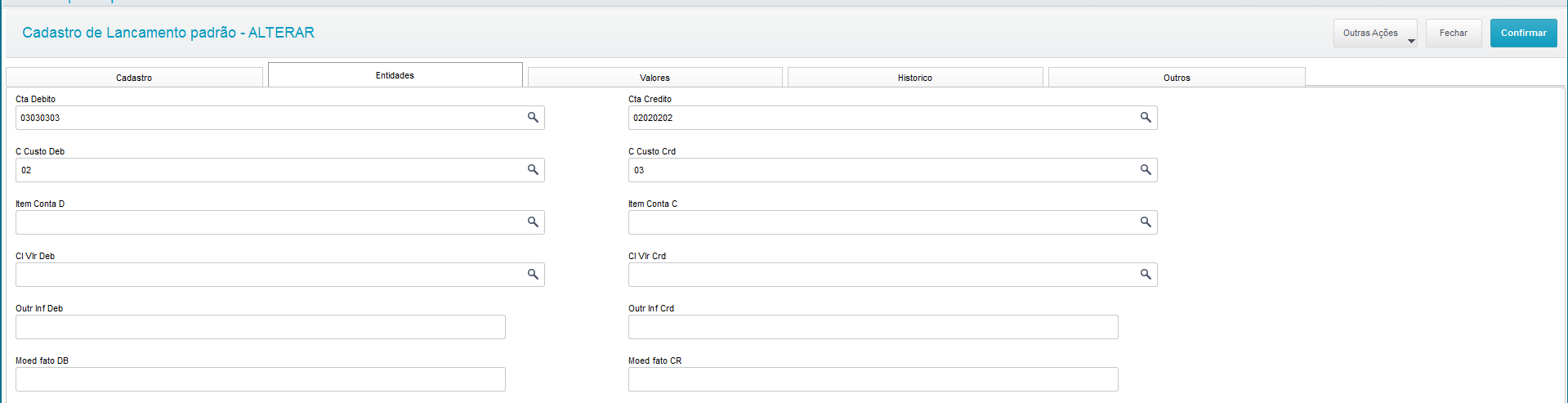Click magnifier icon in Cl Vlr Deb
1568x403 pixels.
(x=533, y=275)
